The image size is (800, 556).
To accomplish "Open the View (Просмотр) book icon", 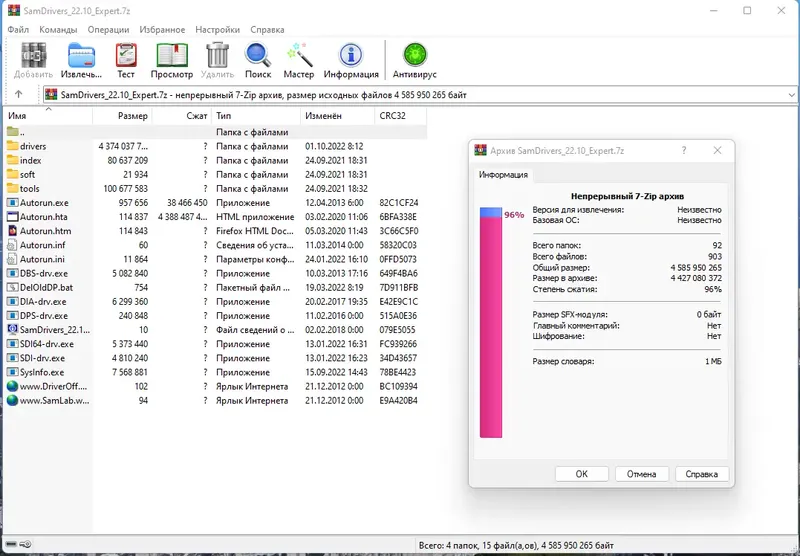I will pyautogui.click(x=172, y=55).
